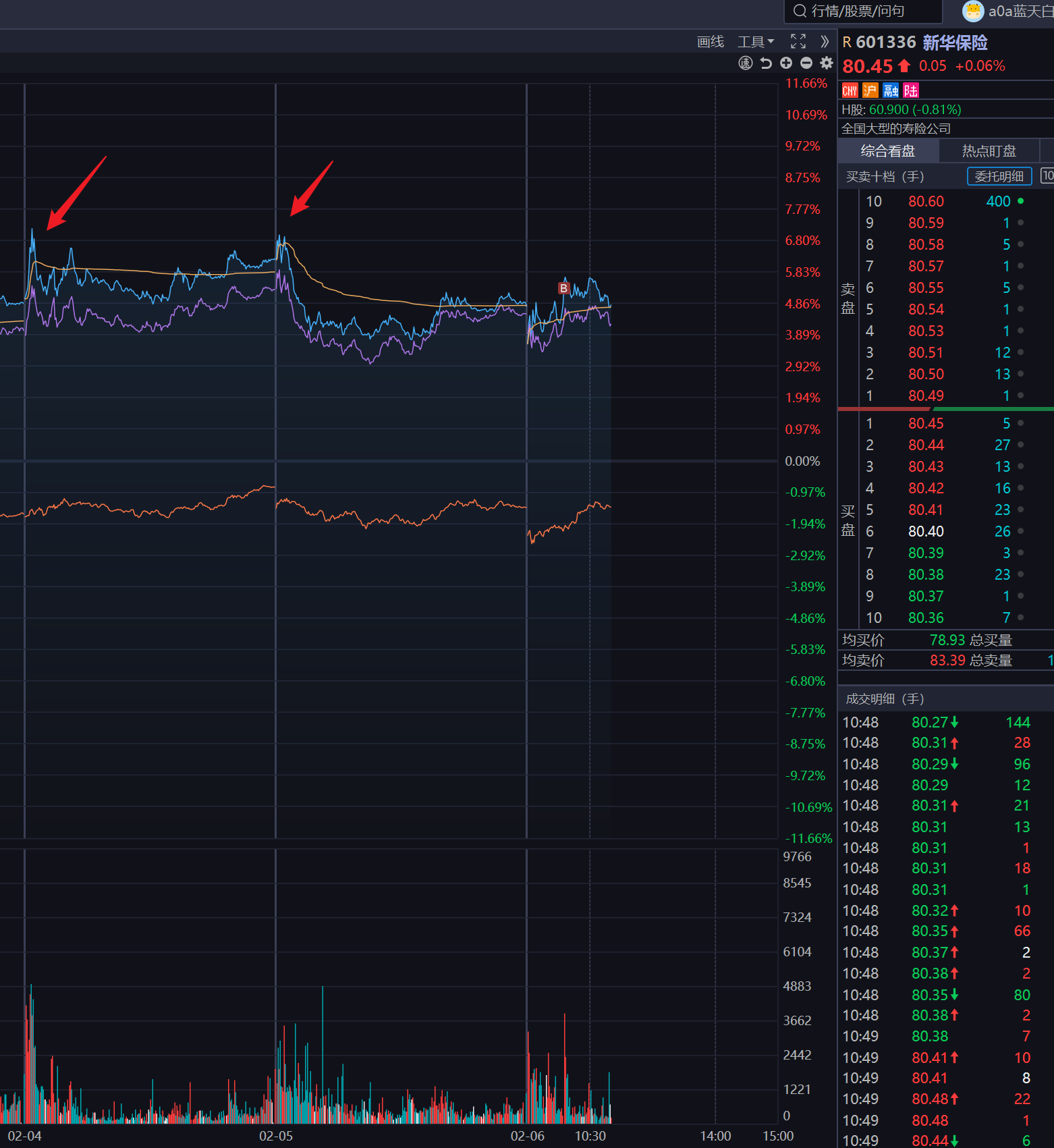1054x1148 pixels.
Task: Expand panel with double chevron arrow
Action: (x=825, y=42)
